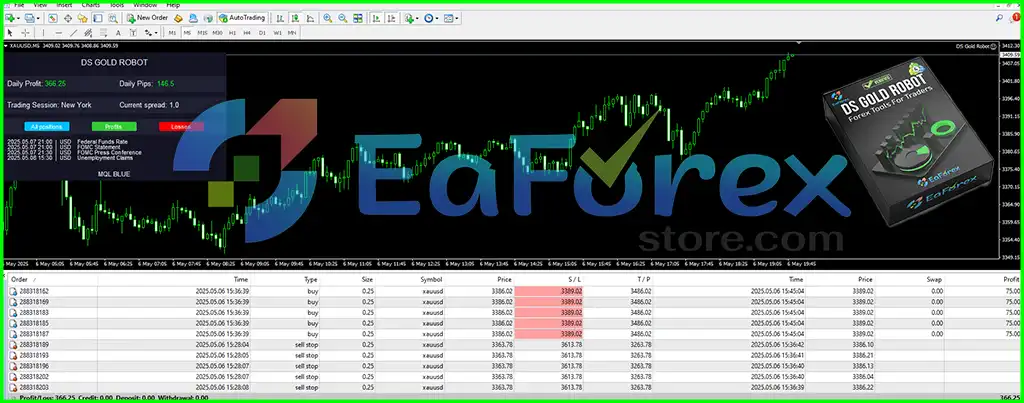Switch timeframe to M30
This screenshot has height=403, width=1024.
[x=217, y=33]
